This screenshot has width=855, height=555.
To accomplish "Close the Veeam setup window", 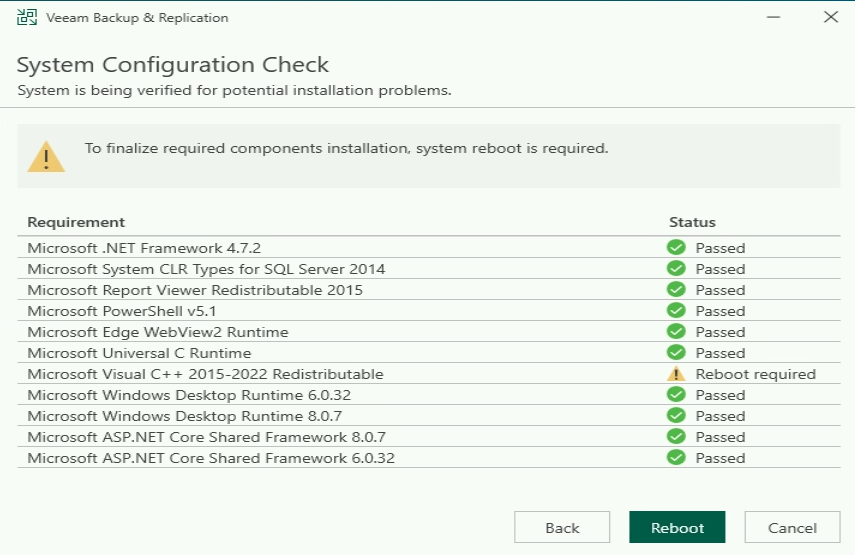I will pyautogui.click(x=830, y=18).
